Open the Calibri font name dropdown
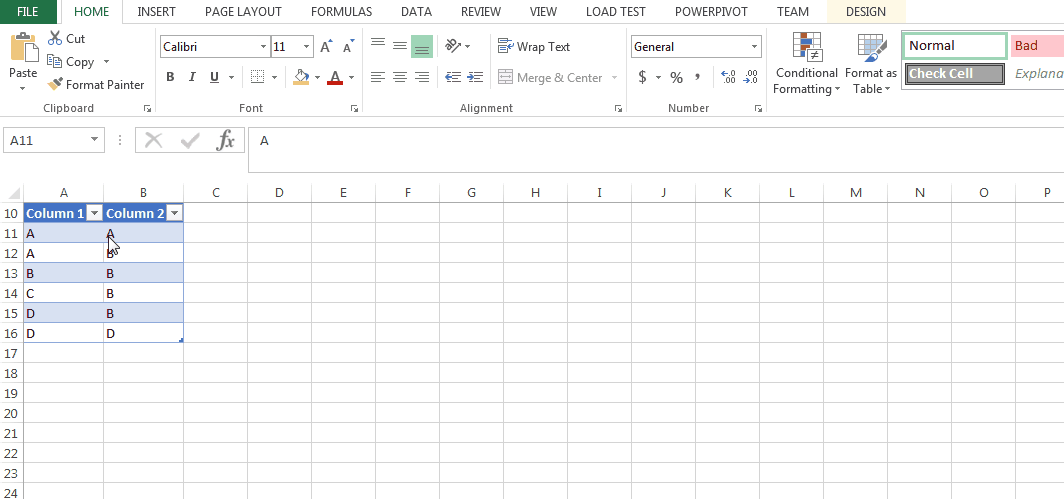Image resolution: width=1064 pixels, height=499 pixels. point(264,47)
